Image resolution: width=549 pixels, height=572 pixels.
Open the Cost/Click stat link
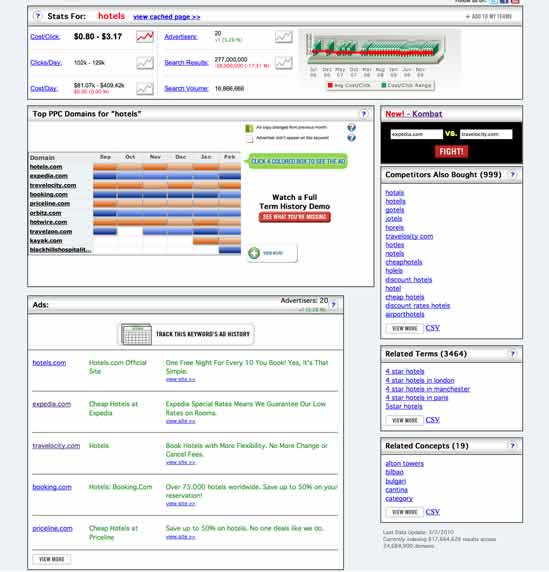(45, 36)
